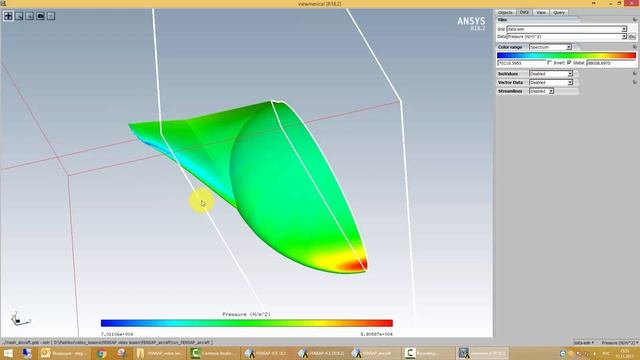Click the maximum color range value field

[611, 63]
